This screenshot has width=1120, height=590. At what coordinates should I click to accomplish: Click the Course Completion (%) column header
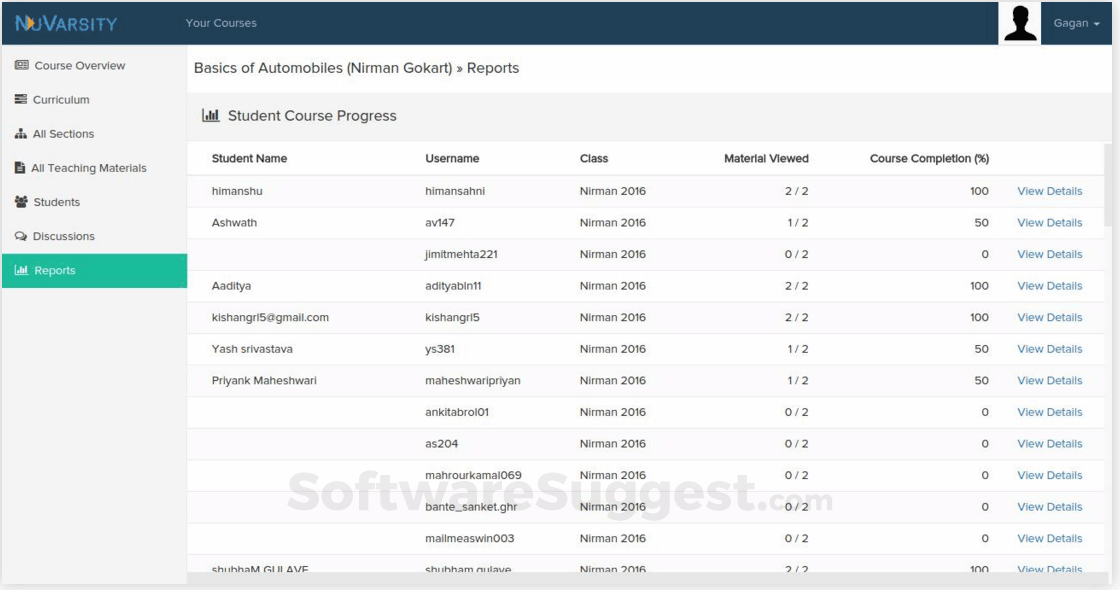coord(929,159)
